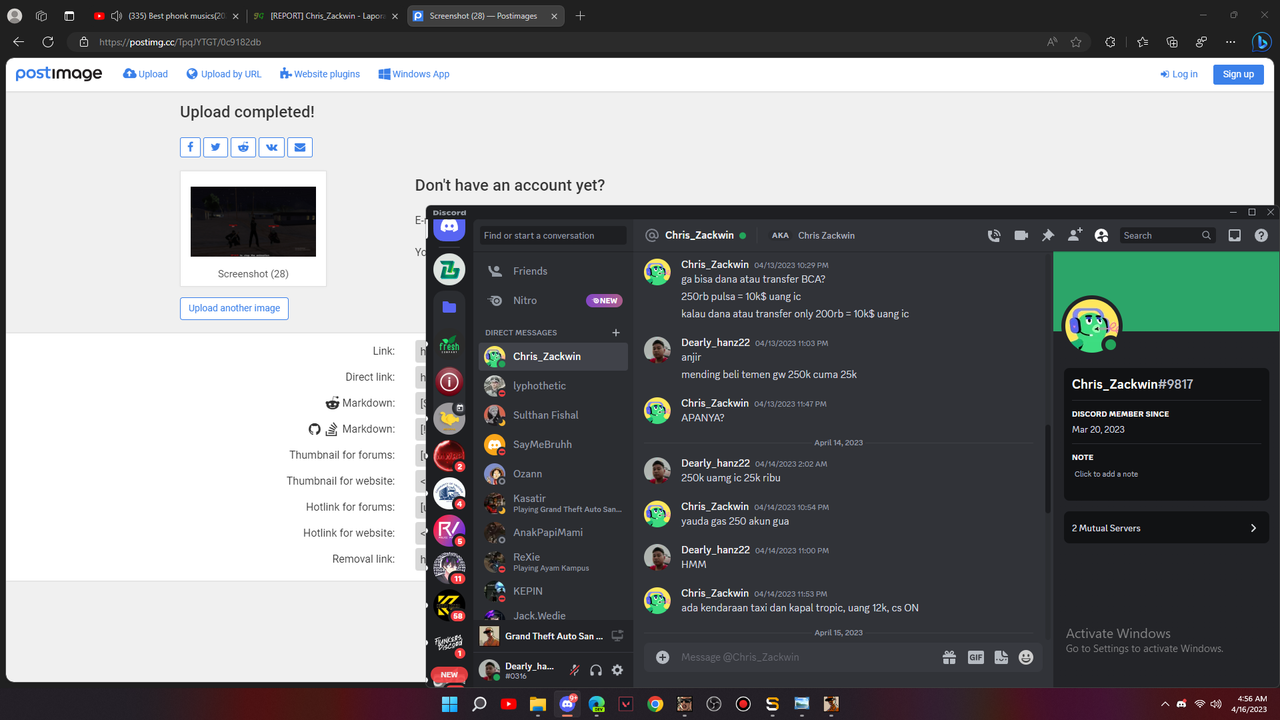The width and height of the screenshot is (1280, 720).
Task: Click Upload link on Postimage header
Action: click(x=145, y=74)
